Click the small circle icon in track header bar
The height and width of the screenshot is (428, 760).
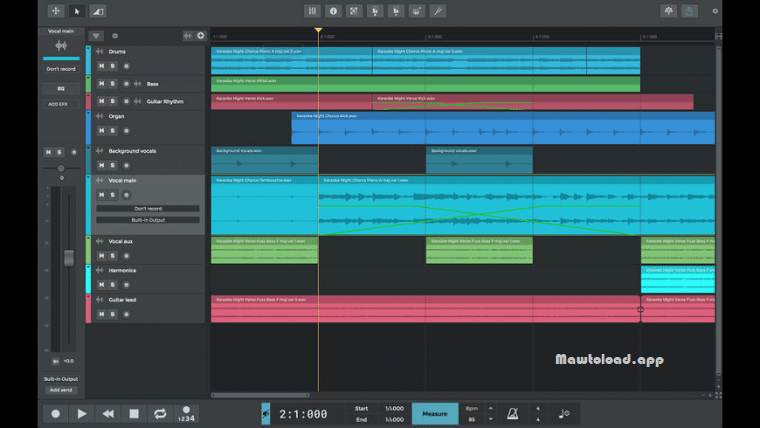coord(115,35)
